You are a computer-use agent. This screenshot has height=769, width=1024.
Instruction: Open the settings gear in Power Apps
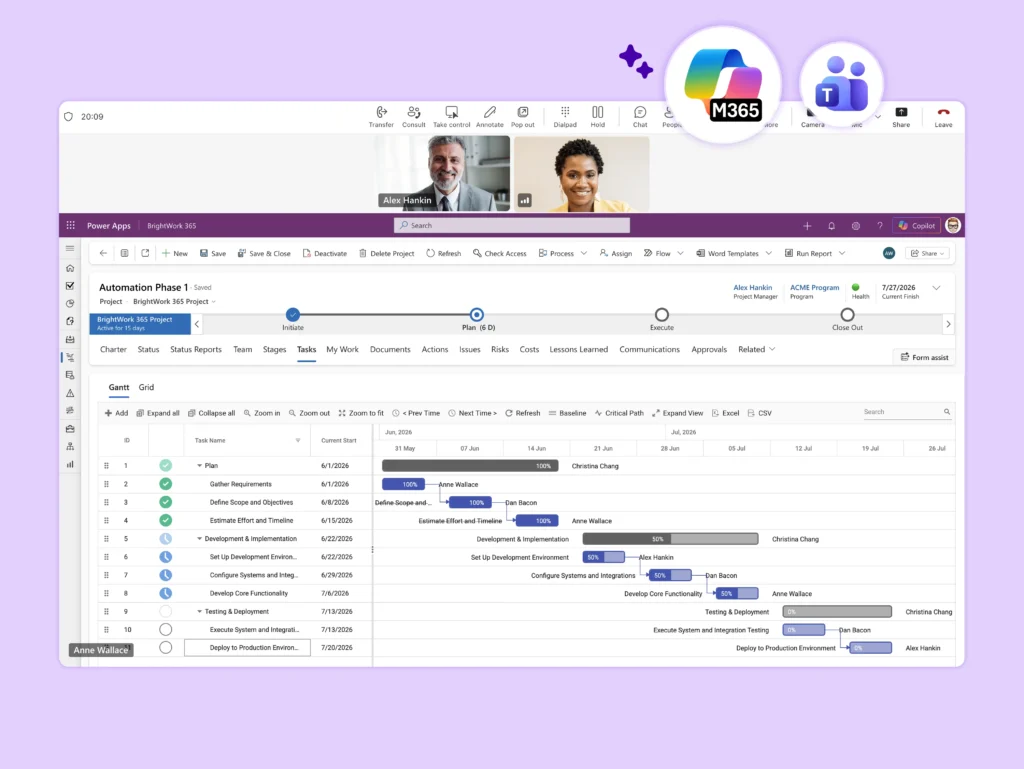tap(856, 226)
